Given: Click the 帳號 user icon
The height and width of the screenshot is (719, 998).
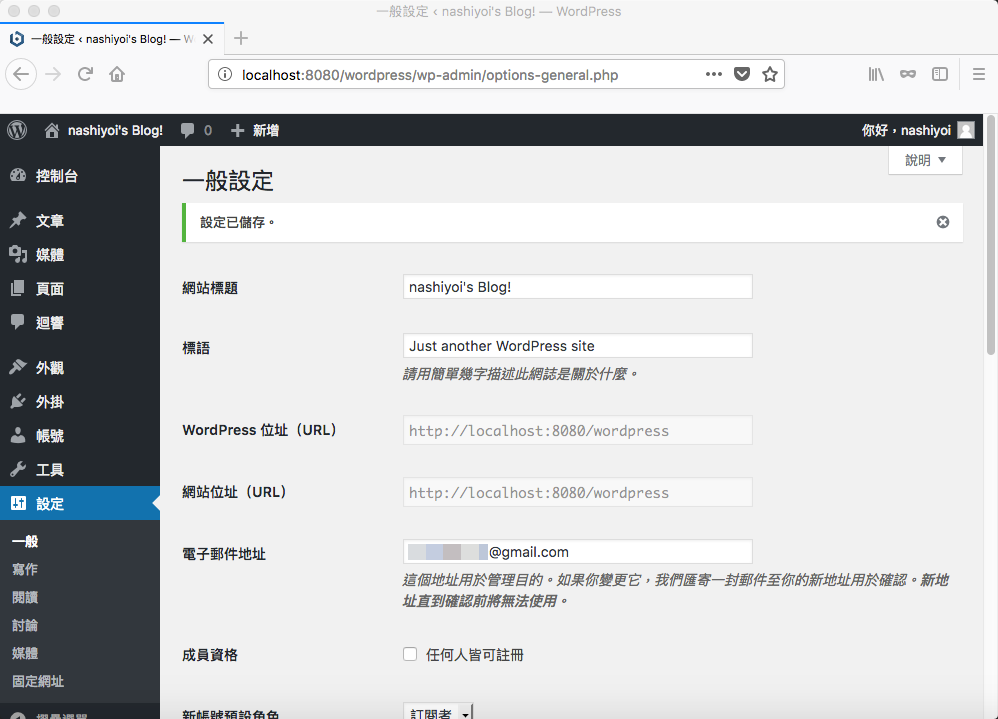Looking at the screenshot, I should pos(18,435).
